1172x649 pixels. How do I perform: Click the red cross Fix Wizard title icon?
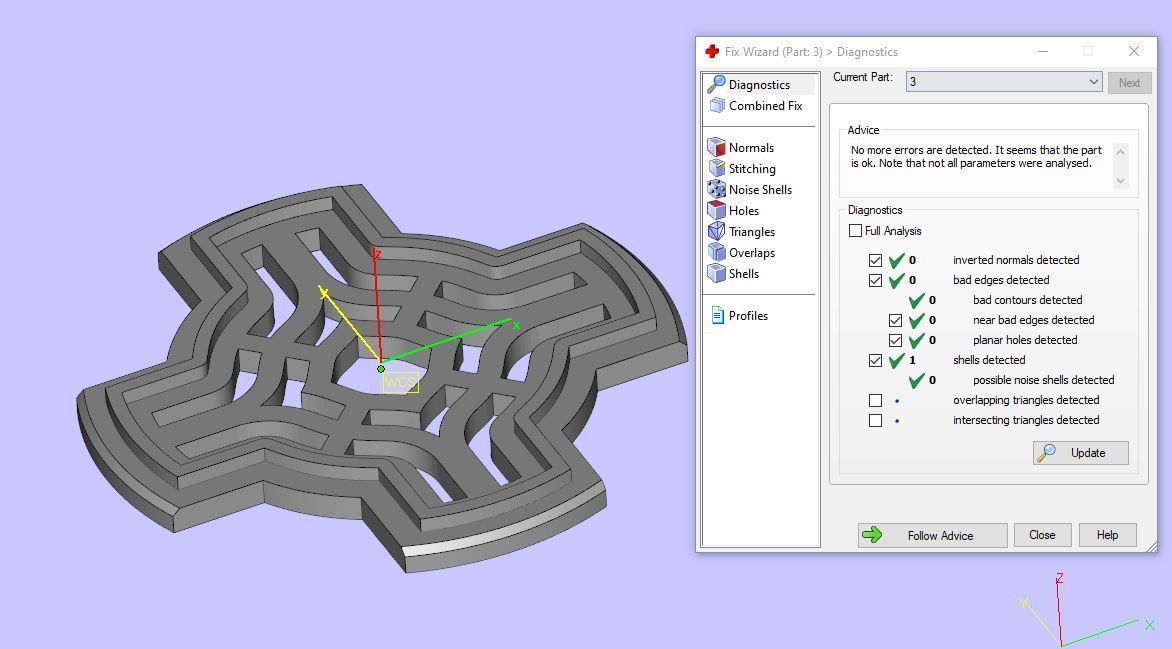click(712, 52)
